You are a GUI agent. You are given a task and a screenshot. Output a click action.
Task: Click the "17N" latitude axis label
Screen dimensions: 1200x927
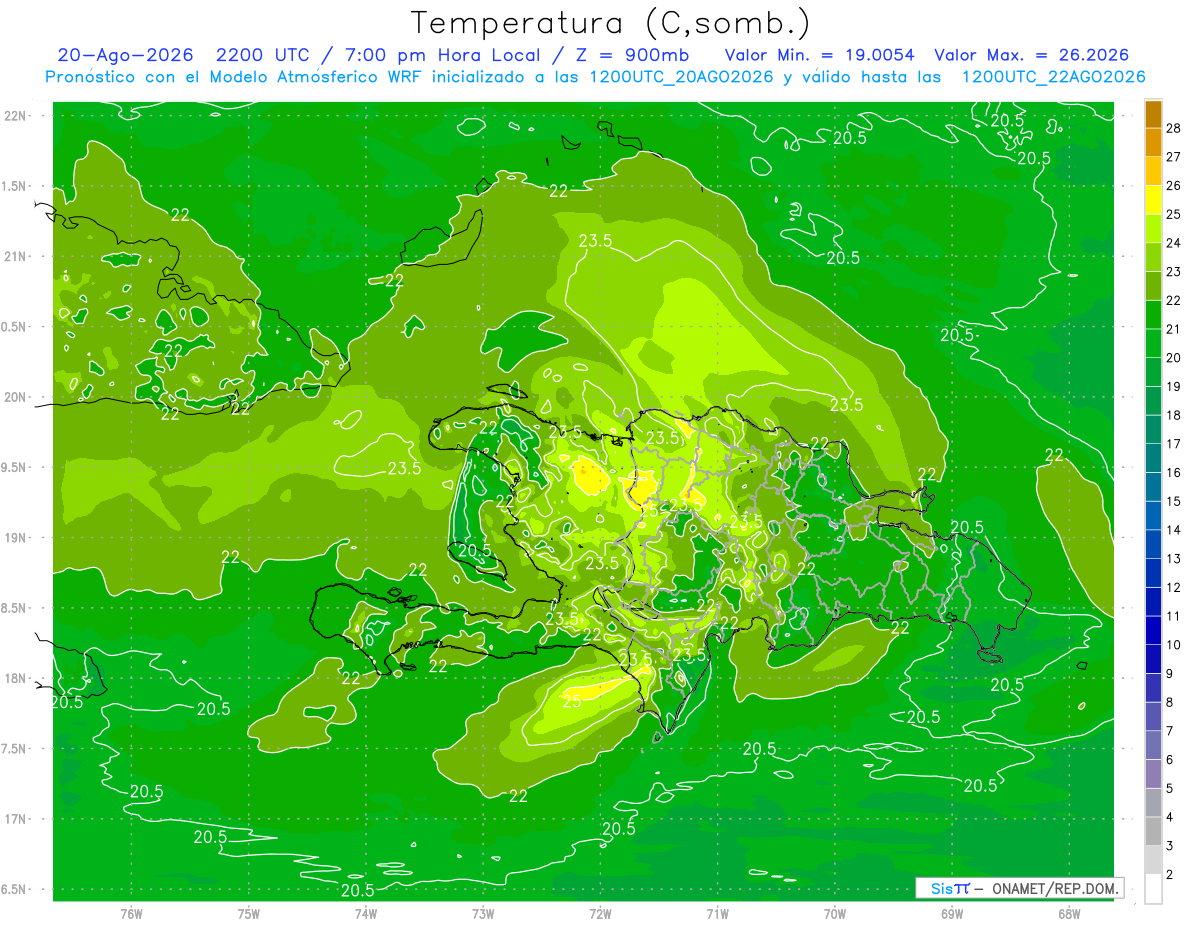pos(15,820)
